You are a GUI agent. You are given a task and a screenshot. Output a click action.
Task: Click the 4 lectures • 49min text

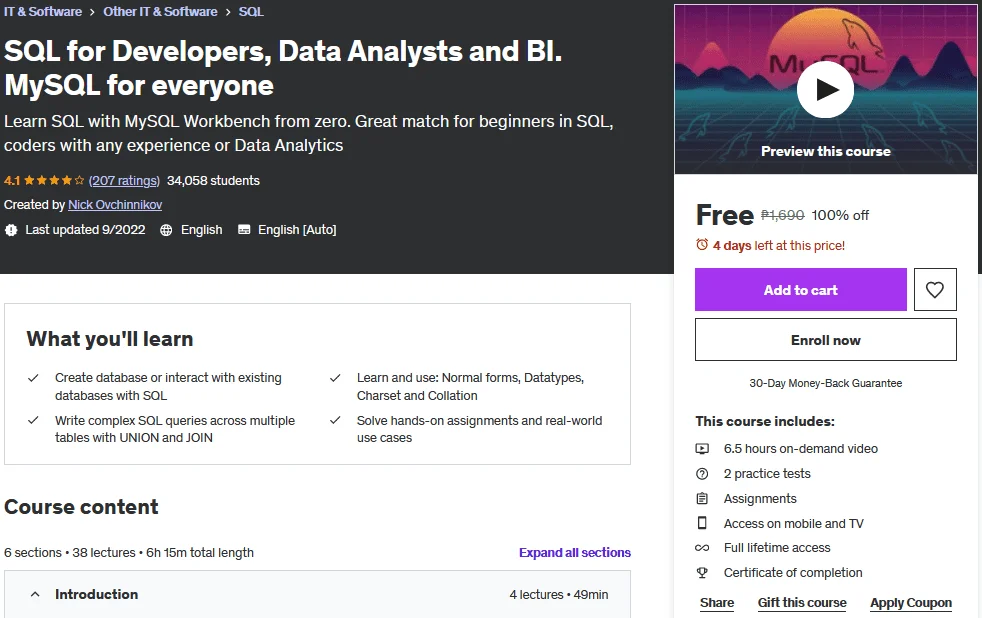[559, 594]
